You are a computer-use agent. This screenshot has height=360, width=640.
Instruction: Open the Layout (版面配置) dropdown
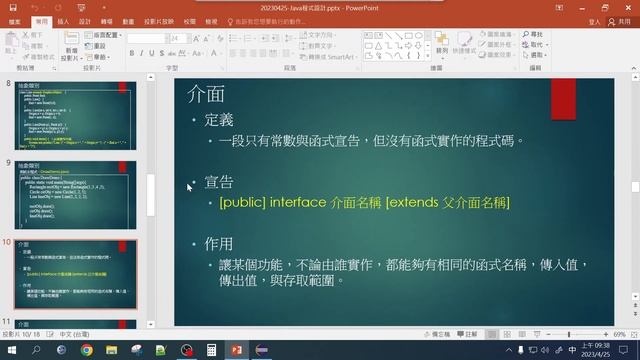104,36
